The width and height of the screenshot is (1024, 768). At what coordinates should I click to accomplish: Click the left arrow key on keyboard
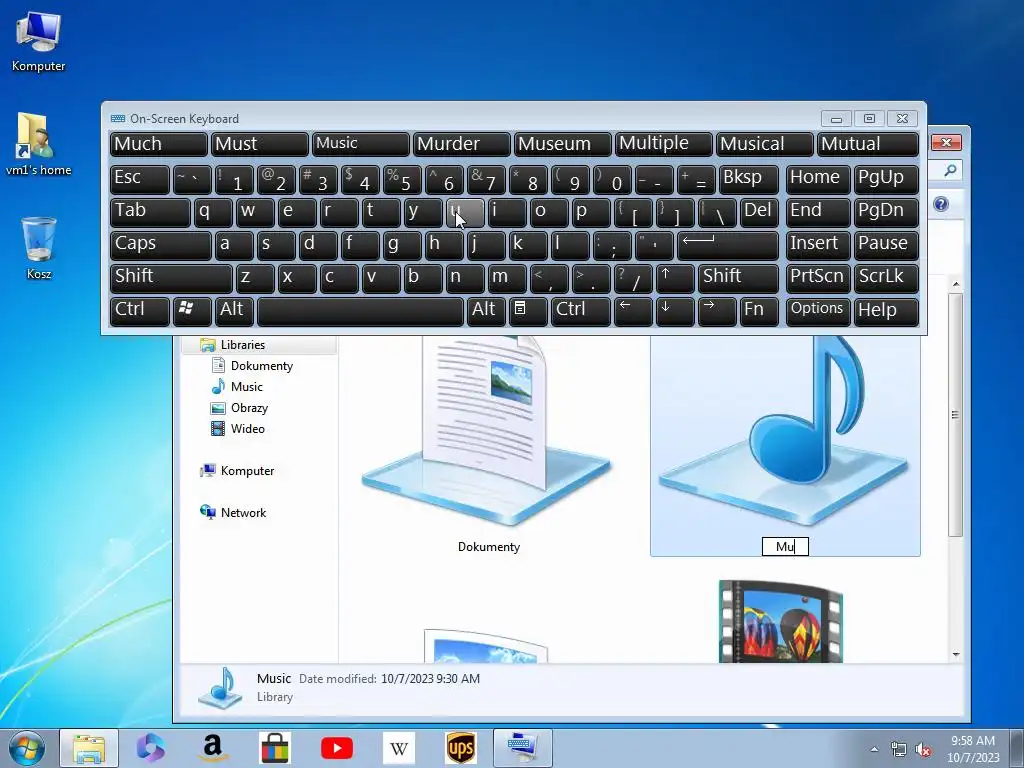click(x=633, y=311)
